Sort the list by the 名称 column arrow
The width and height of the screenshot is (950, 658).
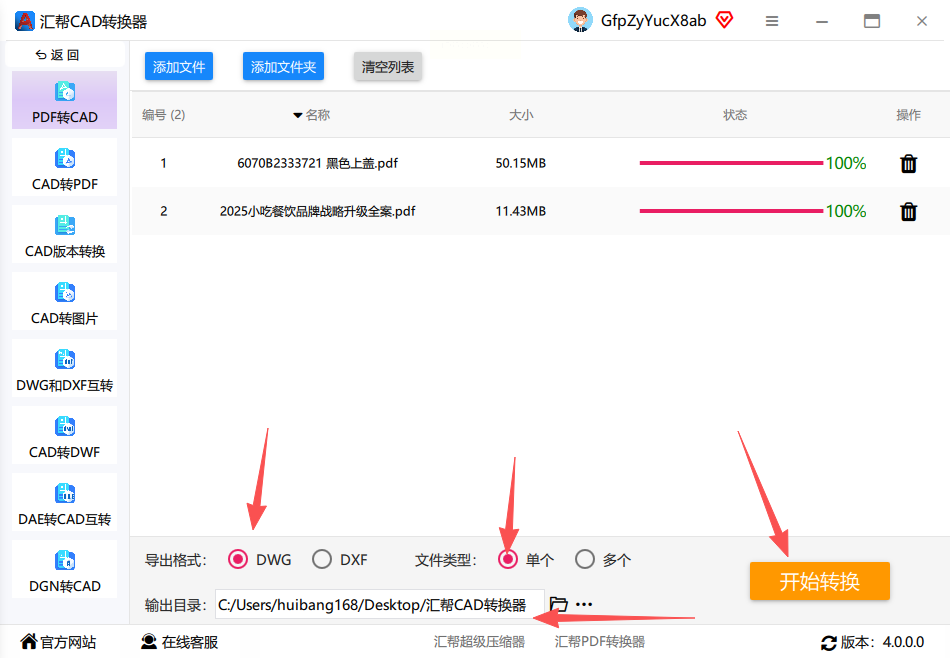297,115
